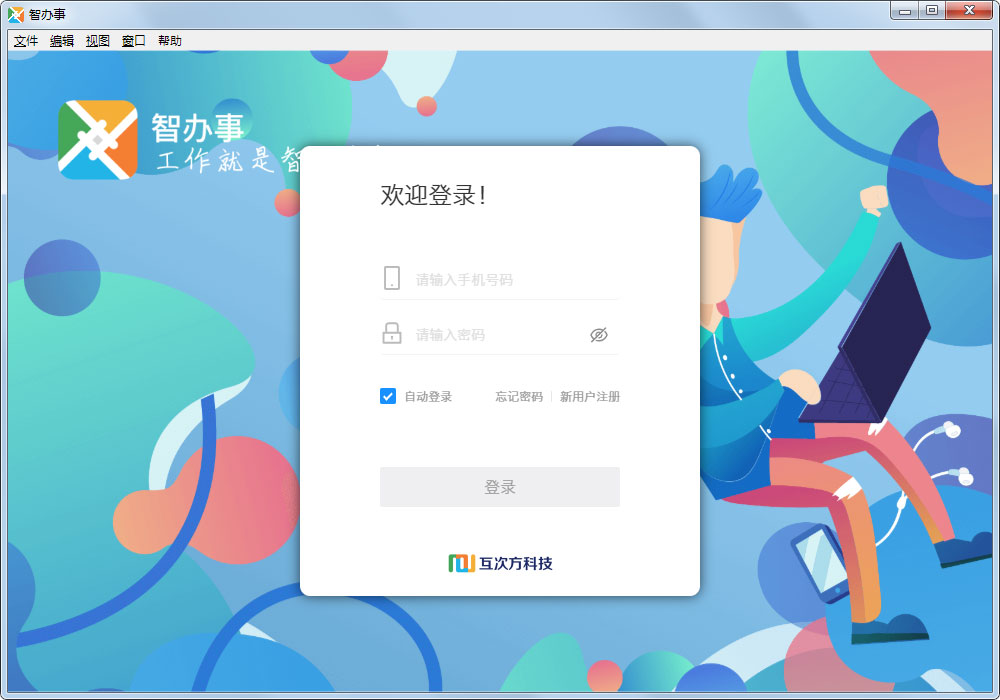Click the 欢迎登录! heading text
This screenshot has height=700, width=1000.
pos(433,195)
